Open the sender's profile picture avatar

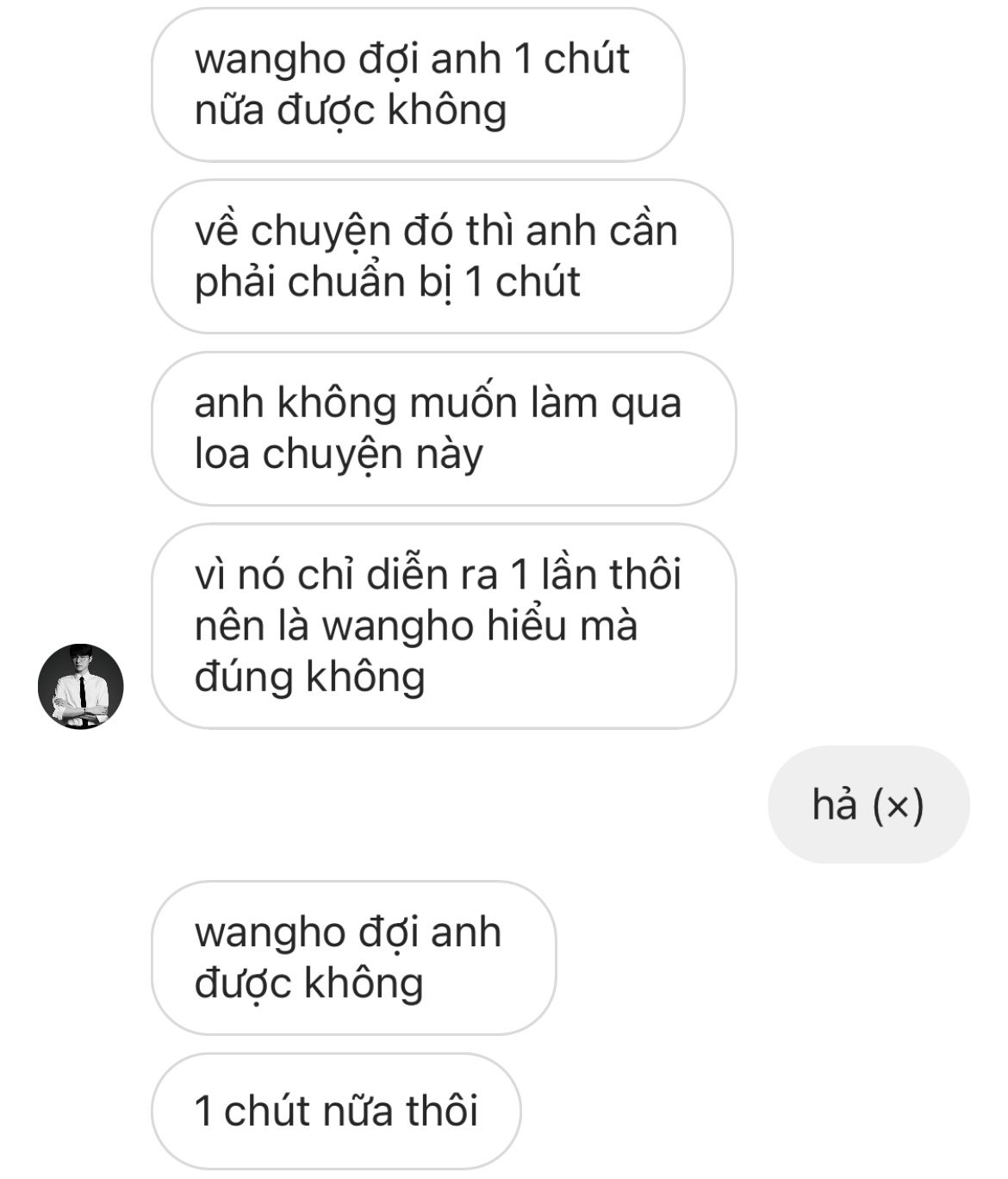[x=81, y=686]
